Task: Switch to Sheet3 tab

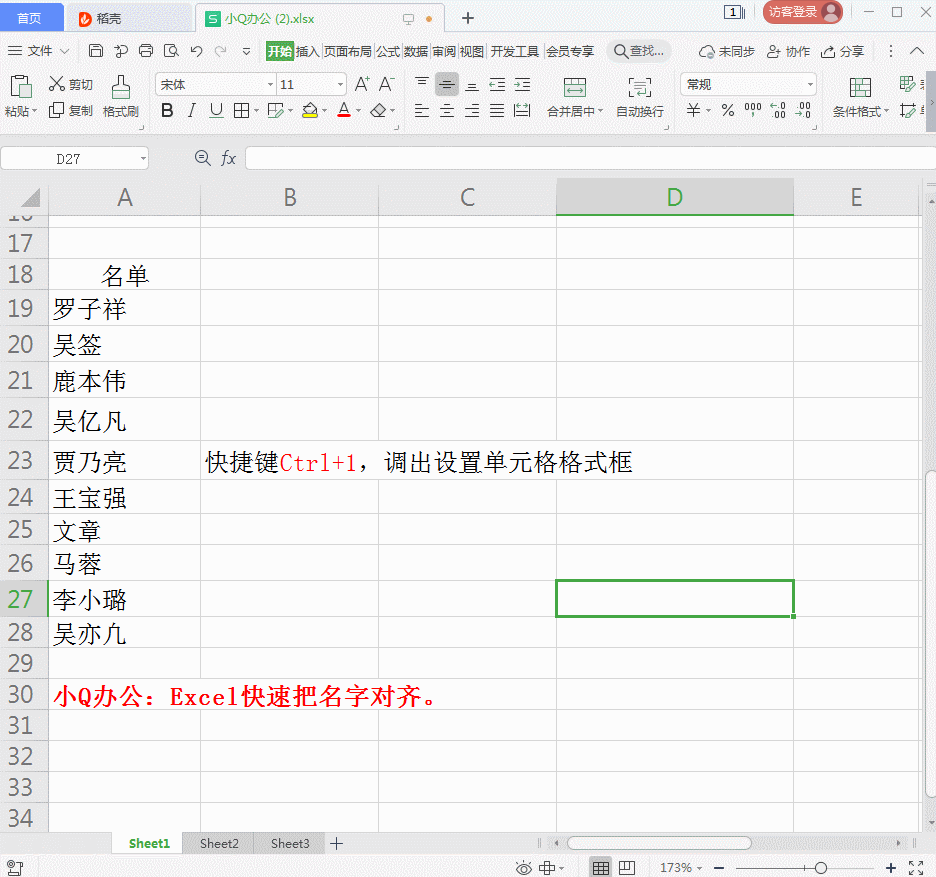Action: (290, 844)
